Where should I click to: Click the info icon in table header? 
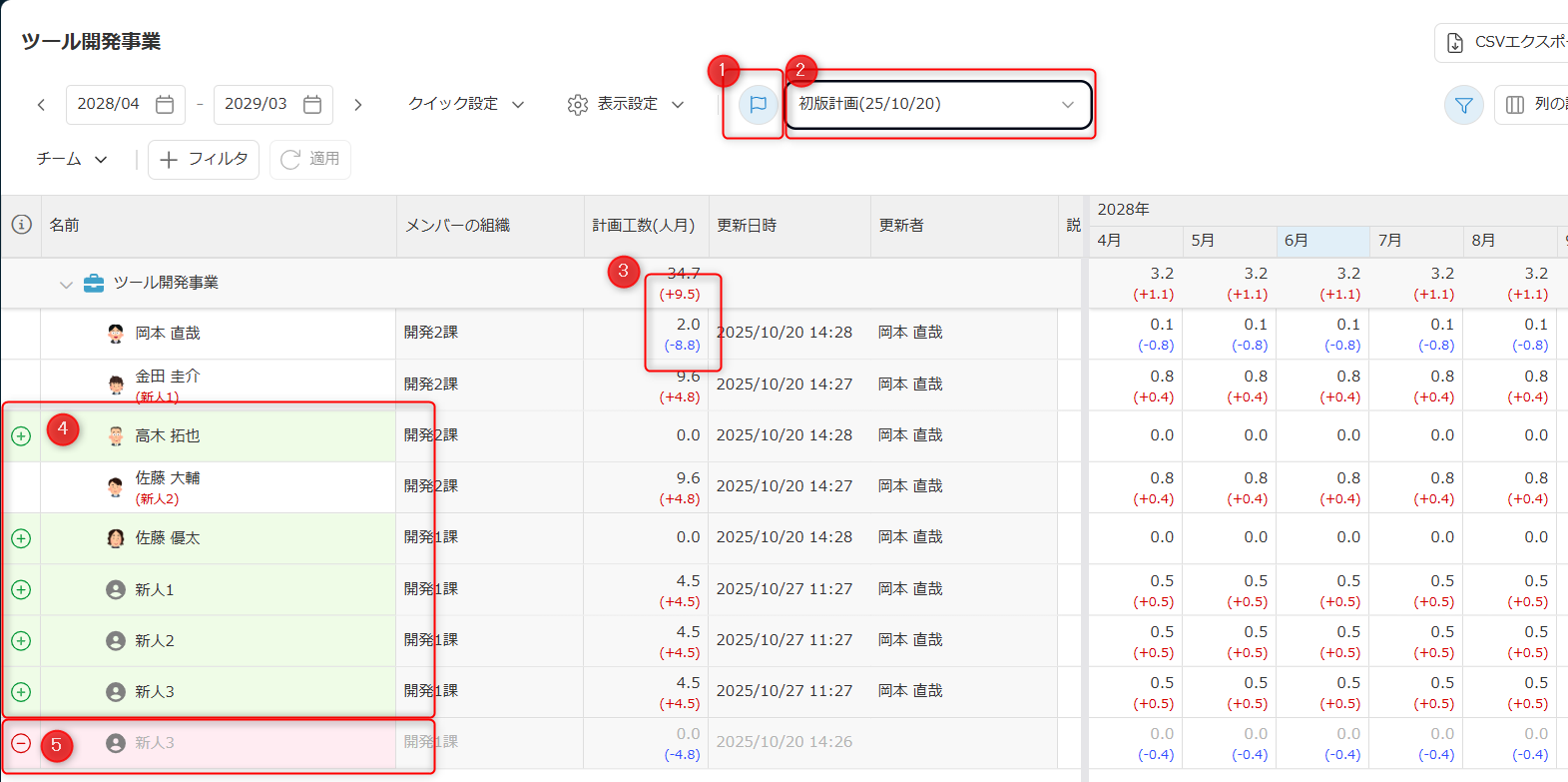pos(21,225)
